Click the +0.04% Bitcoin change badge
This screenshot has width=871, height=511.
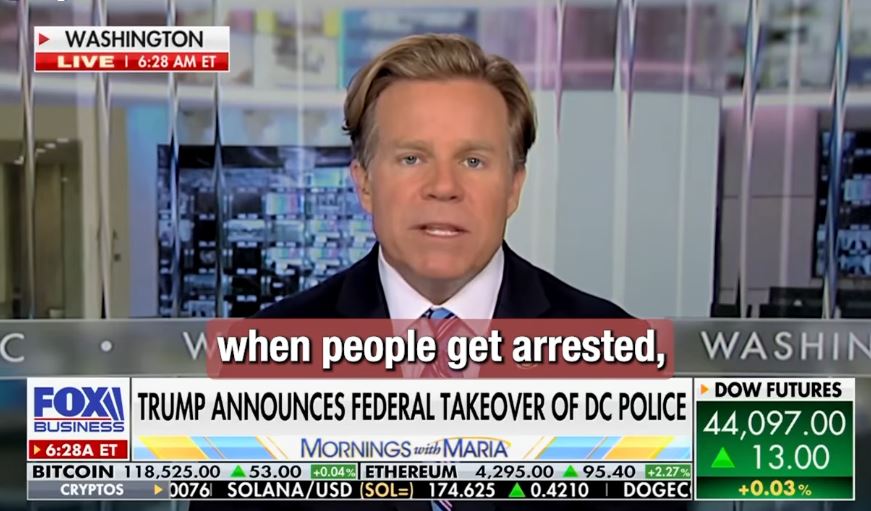click(x=333, y=472)
